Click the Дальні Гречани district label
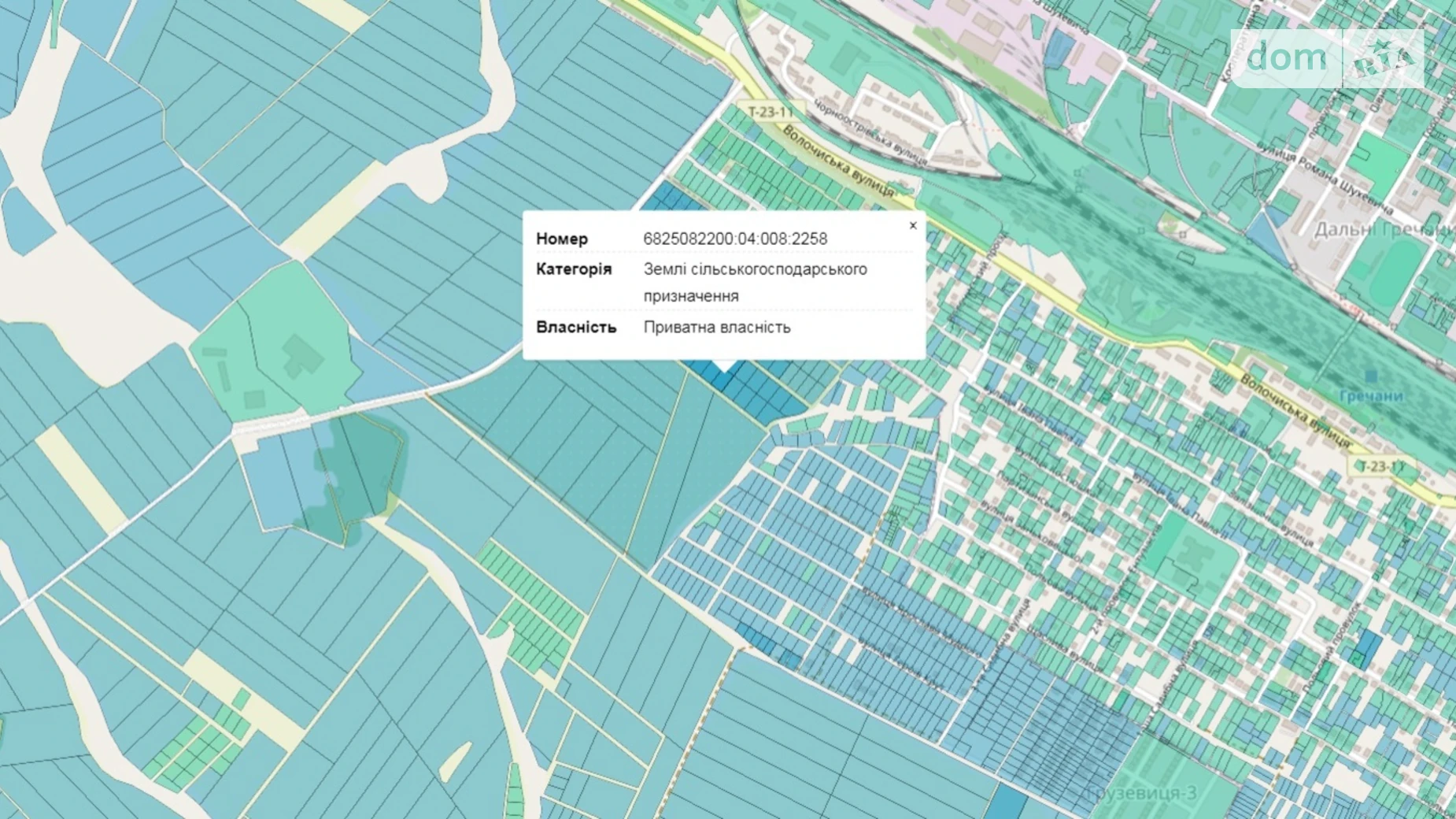1456x819 pixels. click(x=1384, y=229)
